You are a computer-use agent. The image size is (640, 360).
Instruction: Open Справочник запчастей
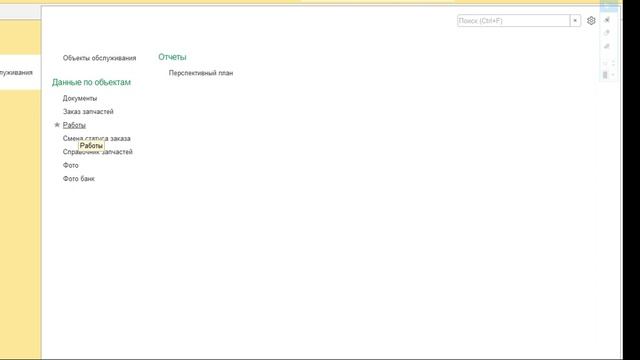(x=98, y=152)
